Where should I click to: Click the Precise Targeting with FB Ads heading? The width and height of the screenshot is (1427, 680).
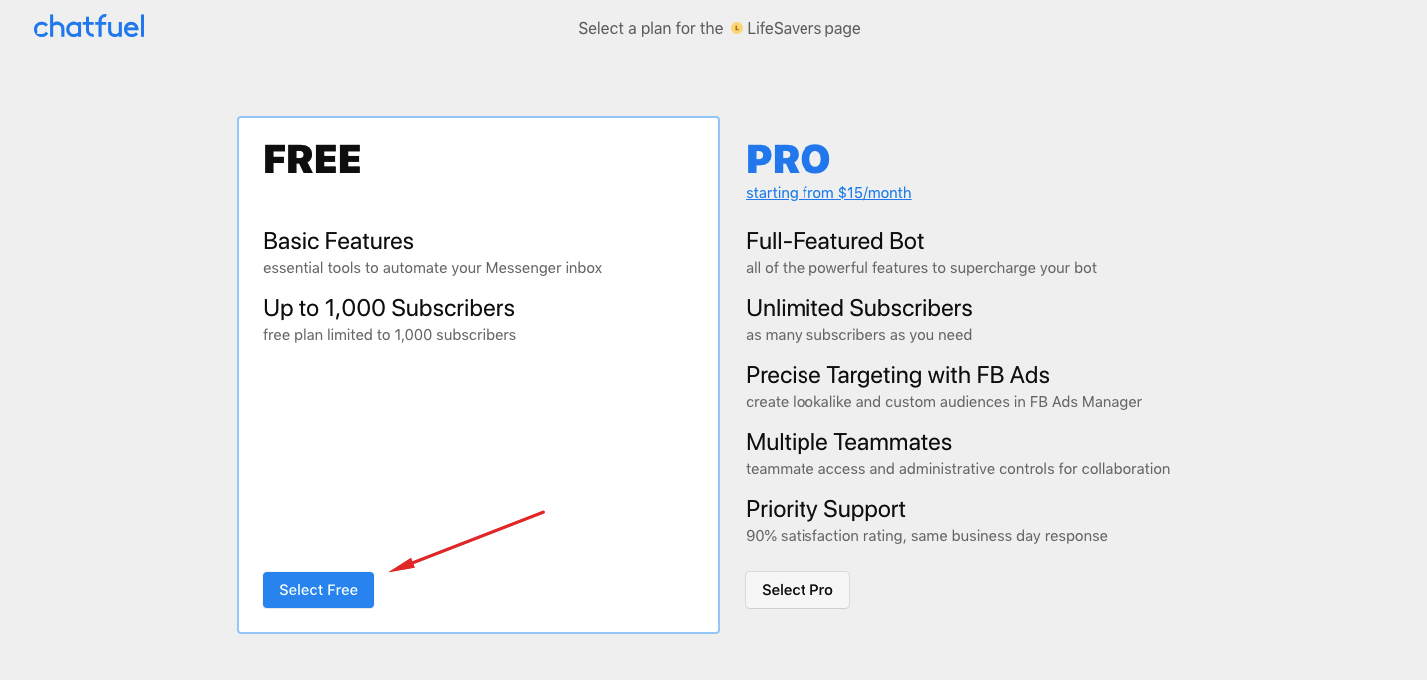[897, 374]
